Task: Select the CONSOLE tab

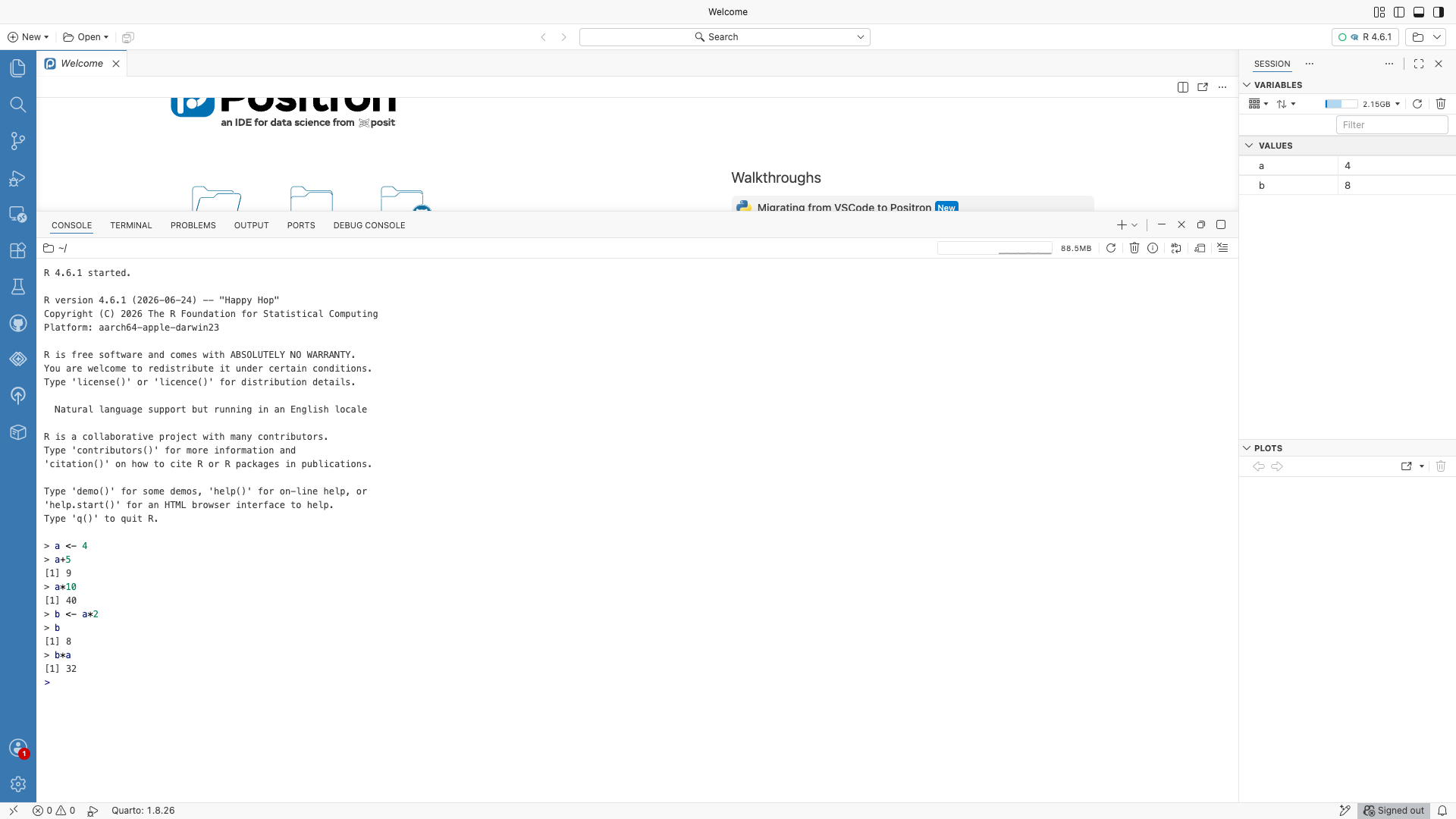Action: [x=72, y=225]
